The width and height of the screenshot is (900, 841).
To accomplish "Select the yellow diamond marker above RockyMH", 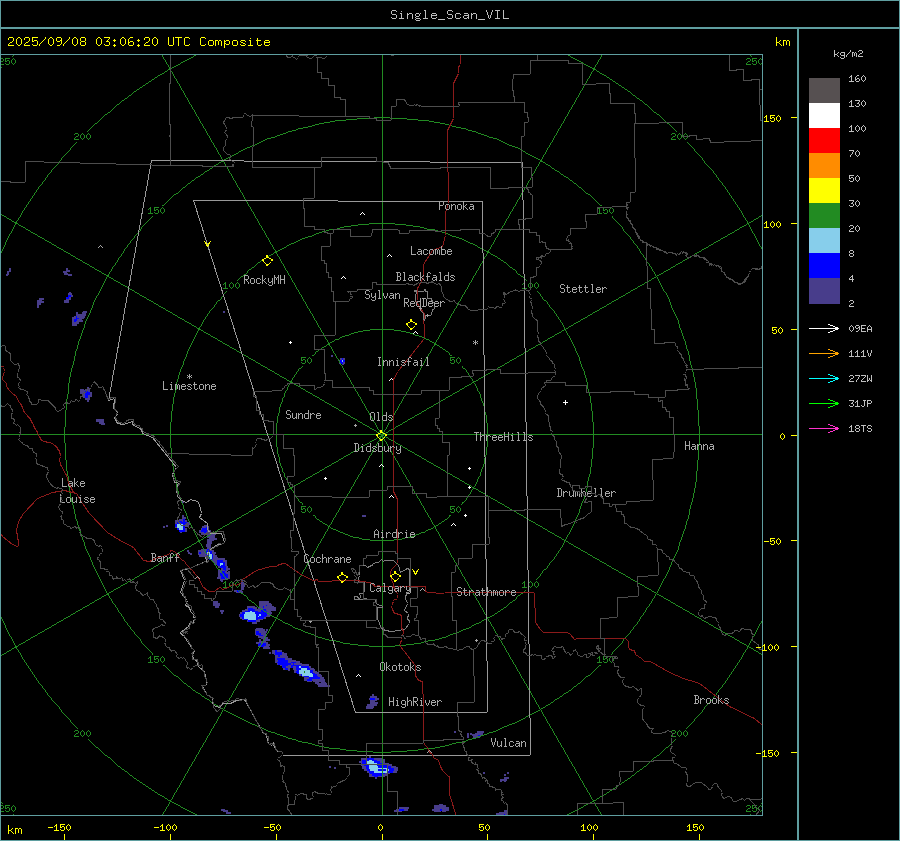I will (x=267, y=261).
